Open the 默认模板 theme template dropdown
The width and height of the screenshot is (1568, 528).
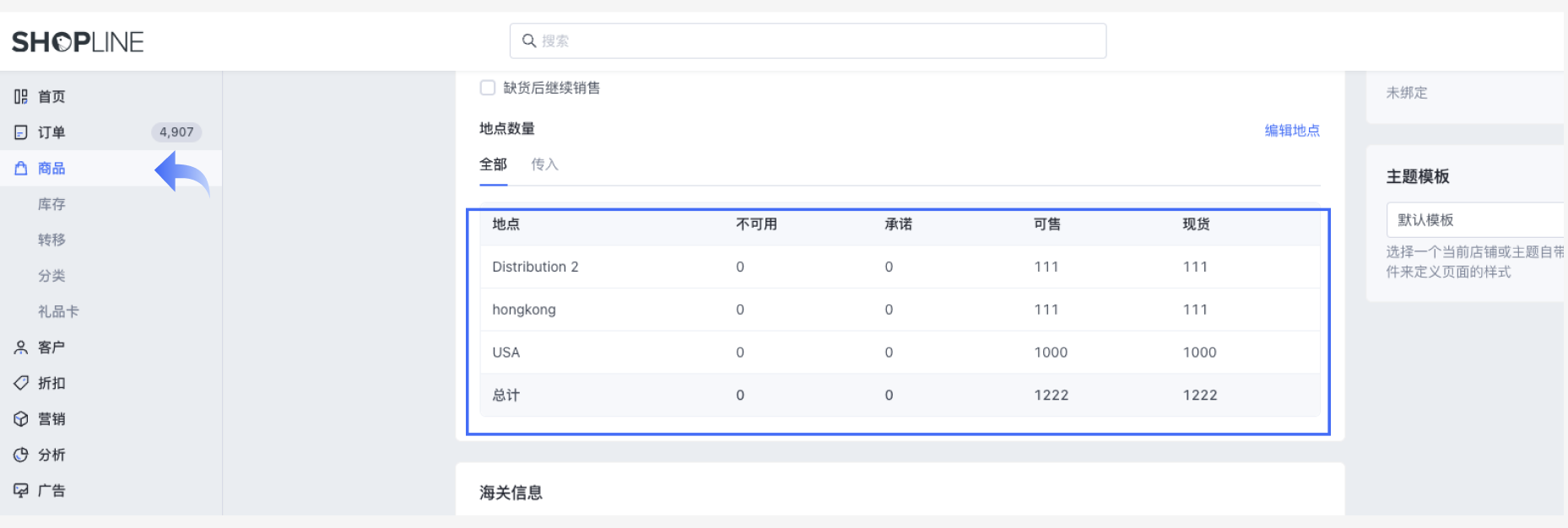[x=1475, y=219]
